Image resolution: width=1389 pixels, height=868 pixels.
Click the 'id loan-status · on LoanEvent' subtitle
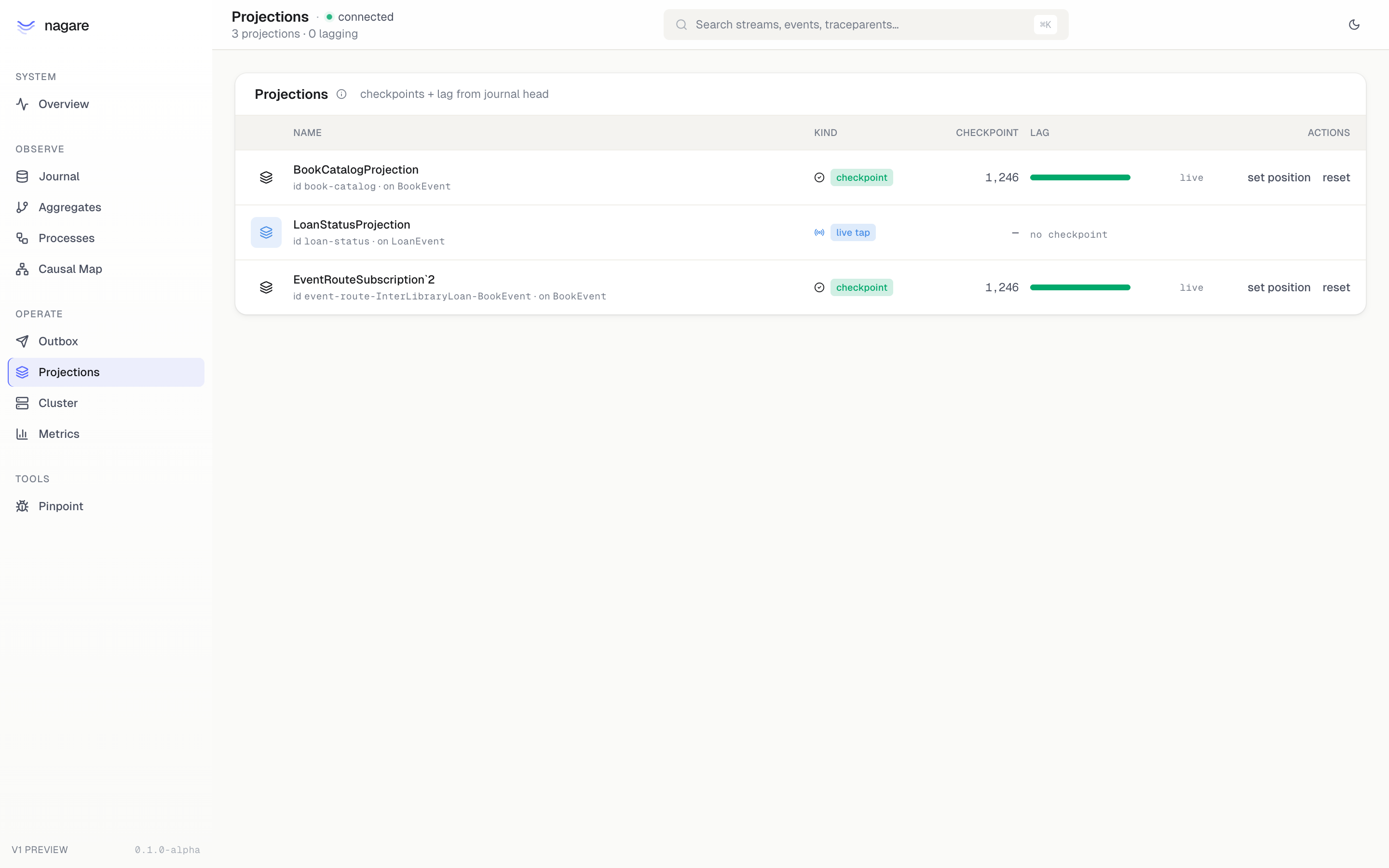(x=369, y=241)
